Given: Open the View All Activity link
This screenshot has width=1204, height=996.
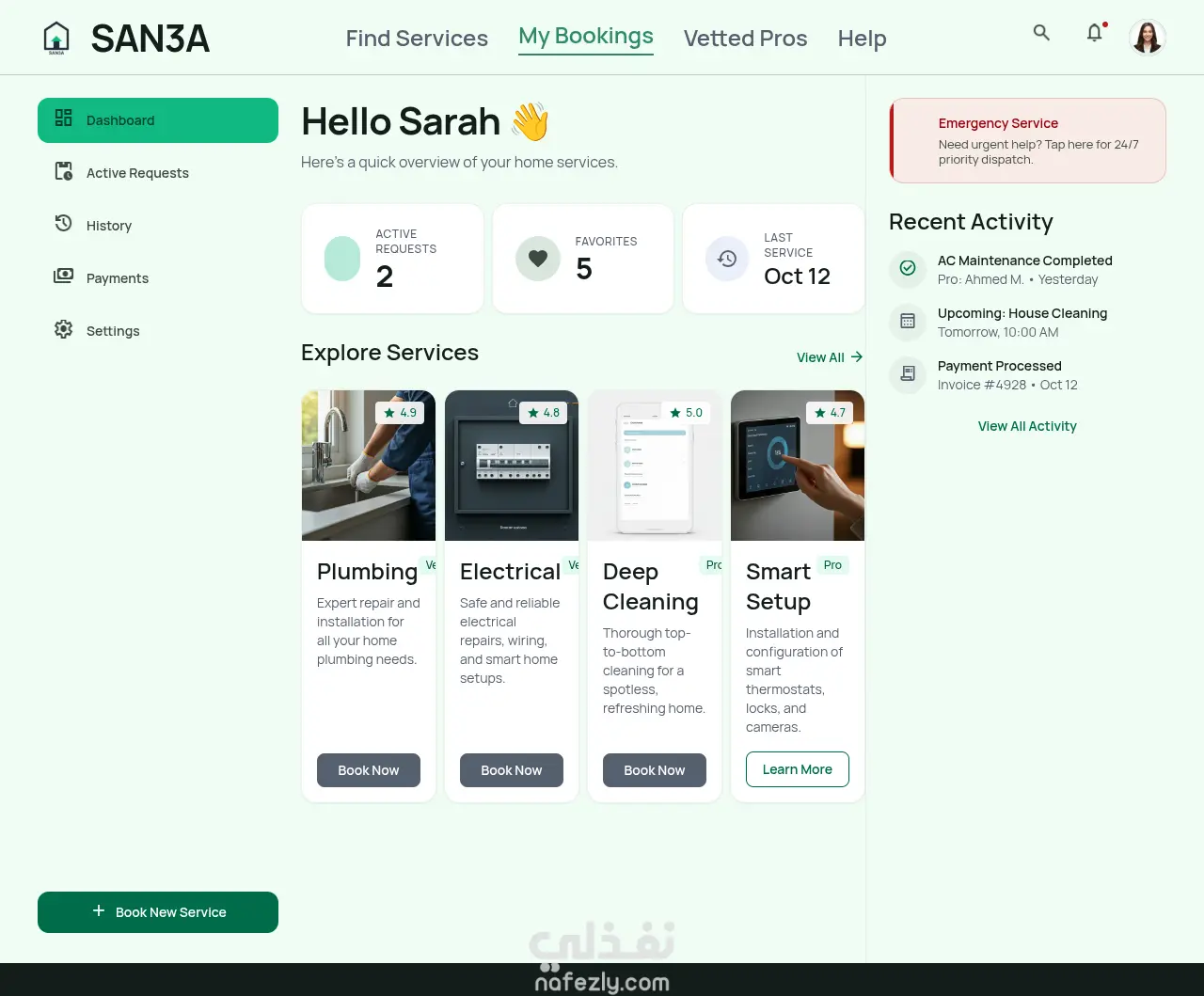Looking at the screenshot, I should [x=1027, y=426].
